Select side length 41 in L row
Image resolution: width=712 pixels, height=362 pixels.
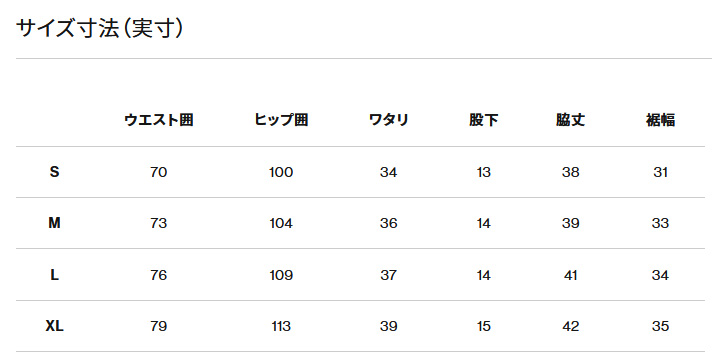tap(570, 275)
